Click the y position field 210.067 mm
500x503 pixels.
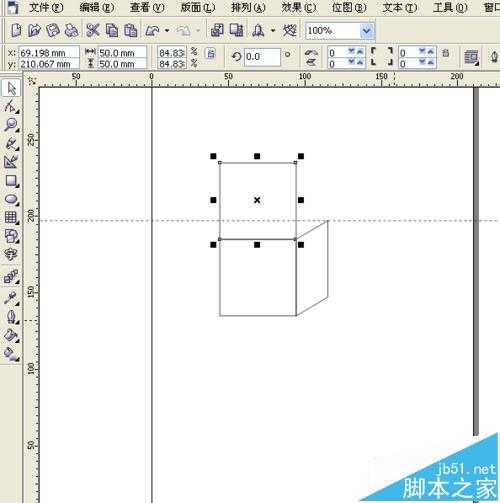point(49,63)
